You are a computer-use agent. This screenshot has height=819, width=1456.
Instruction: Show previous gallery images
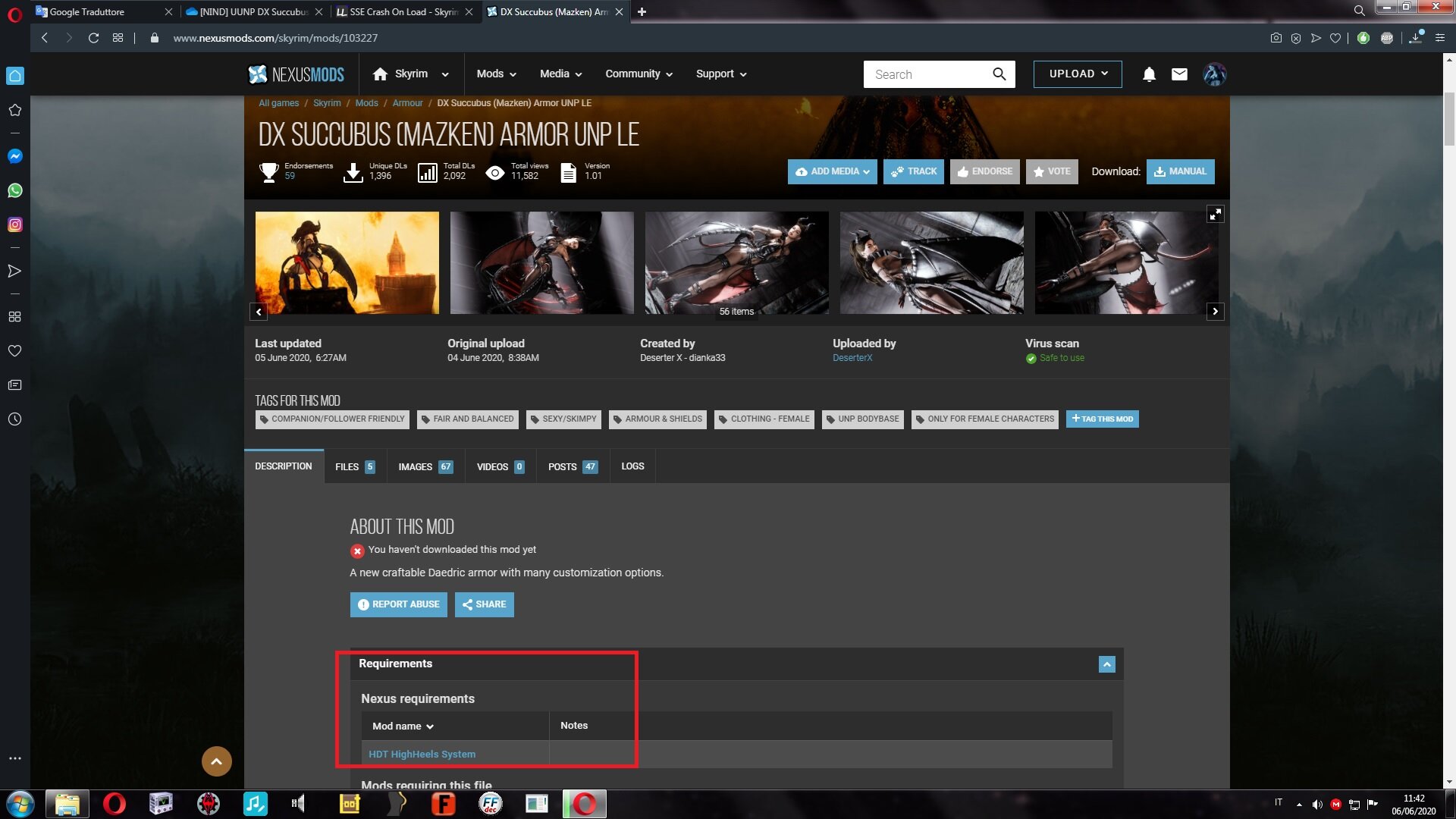click(259, 312)
